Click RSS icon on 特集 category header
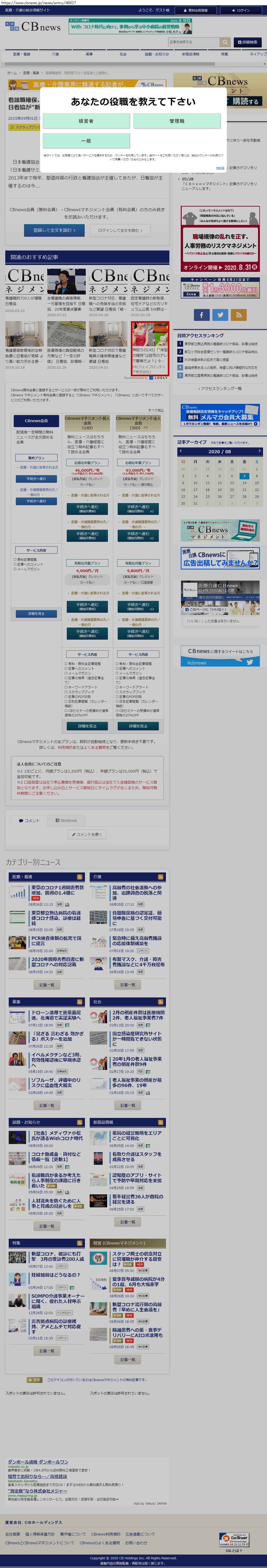Screen dimensions: 267x1568 tap(80, 1243)
